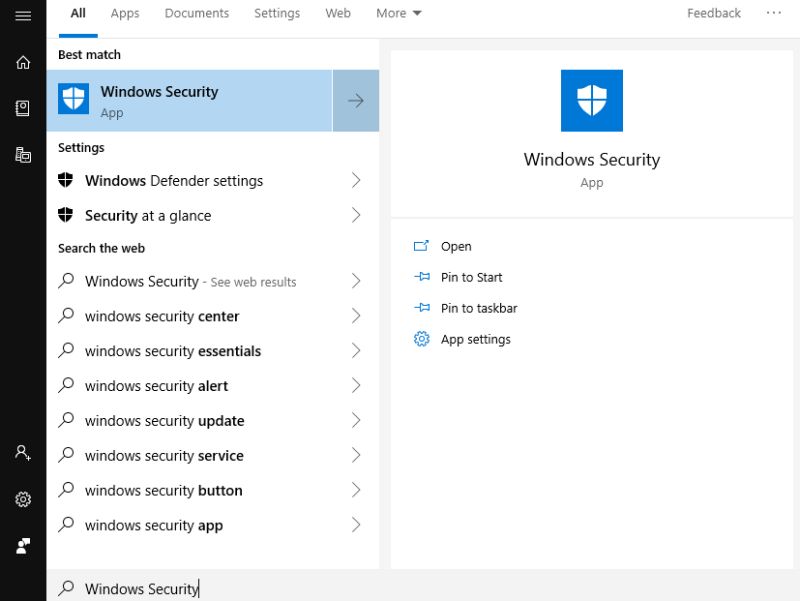
Task: Click the Home icon in the sidebar
Action: [23, 62]
